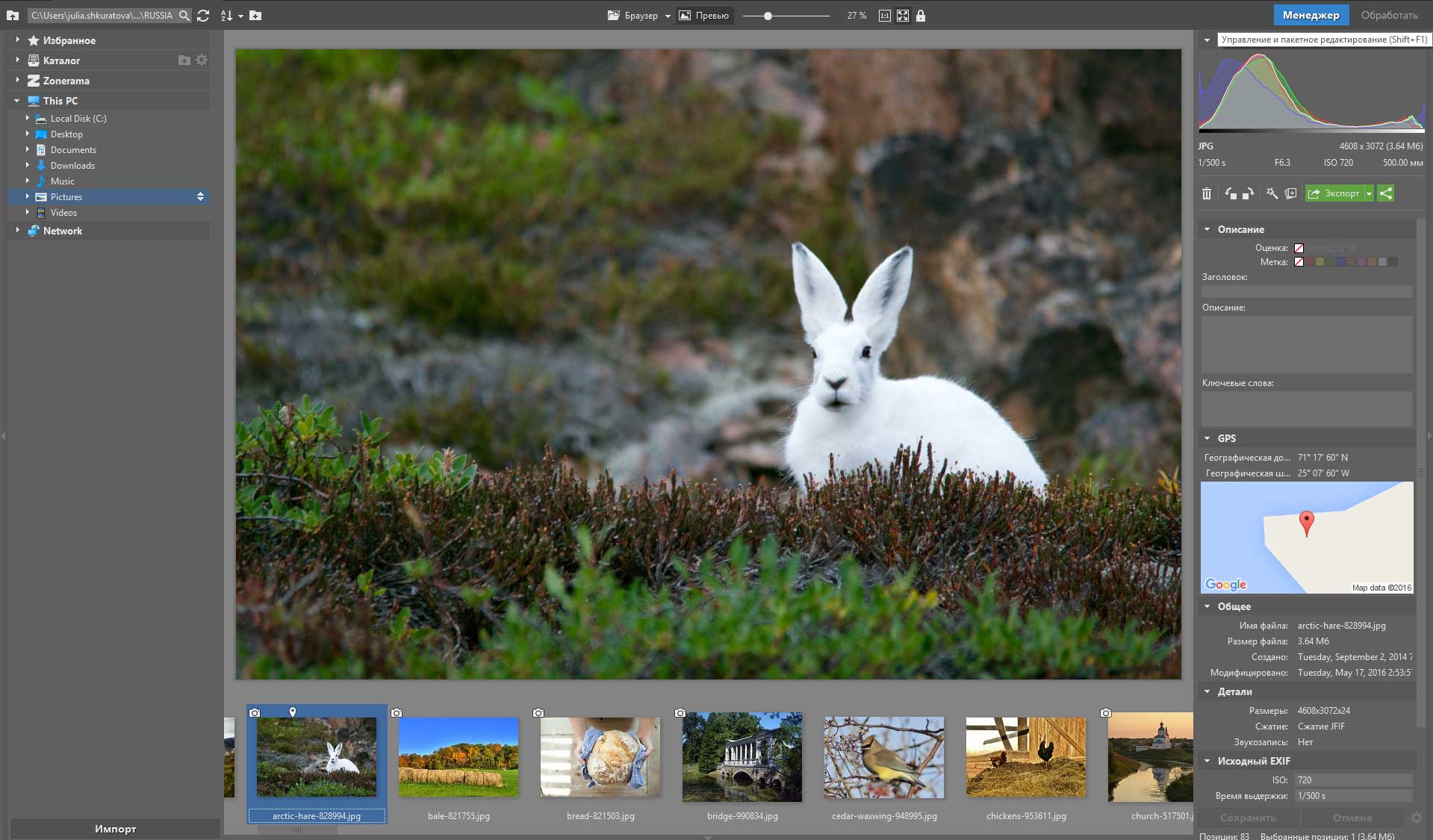1433x840 pixels.
Task: Click the new folder icon in top toolbar
Action: (255, 16)
